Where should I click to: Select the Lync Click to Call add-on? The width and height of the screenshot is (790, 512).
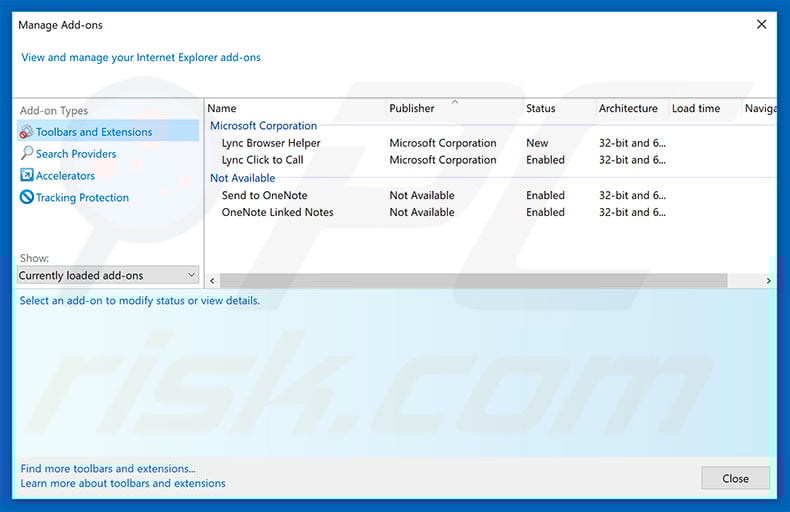262,160
